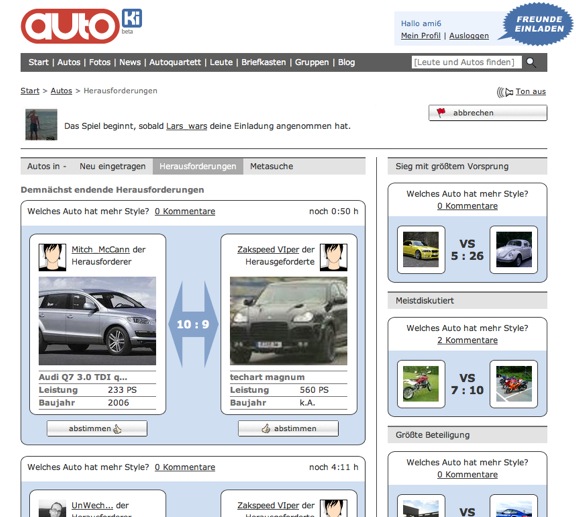Switch to the Autos in - tab
This screenshot has width=576, height=517.
pos(47,166)
